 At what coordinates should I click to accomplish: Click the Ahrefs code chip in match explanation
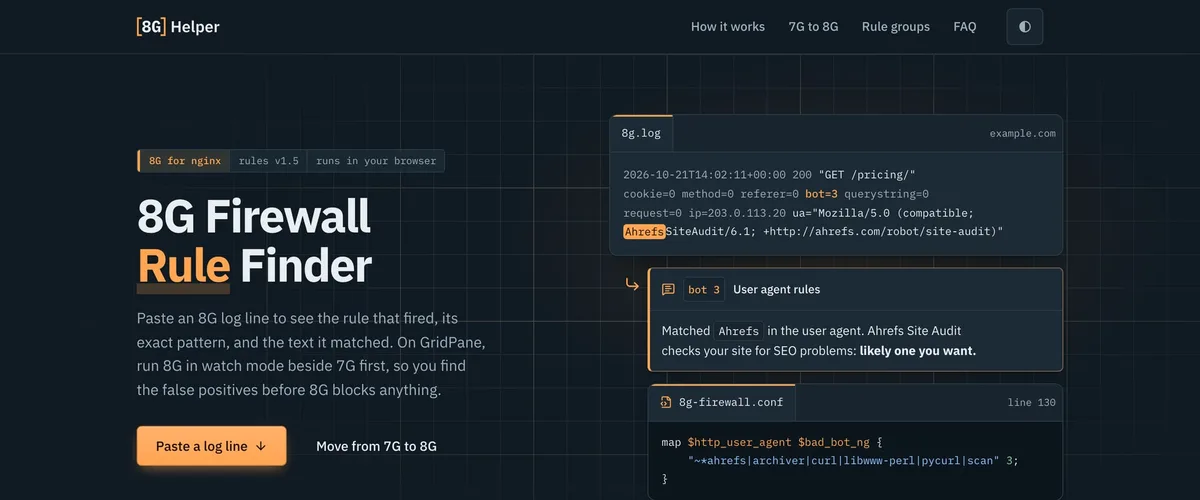[x=739, y=331]
